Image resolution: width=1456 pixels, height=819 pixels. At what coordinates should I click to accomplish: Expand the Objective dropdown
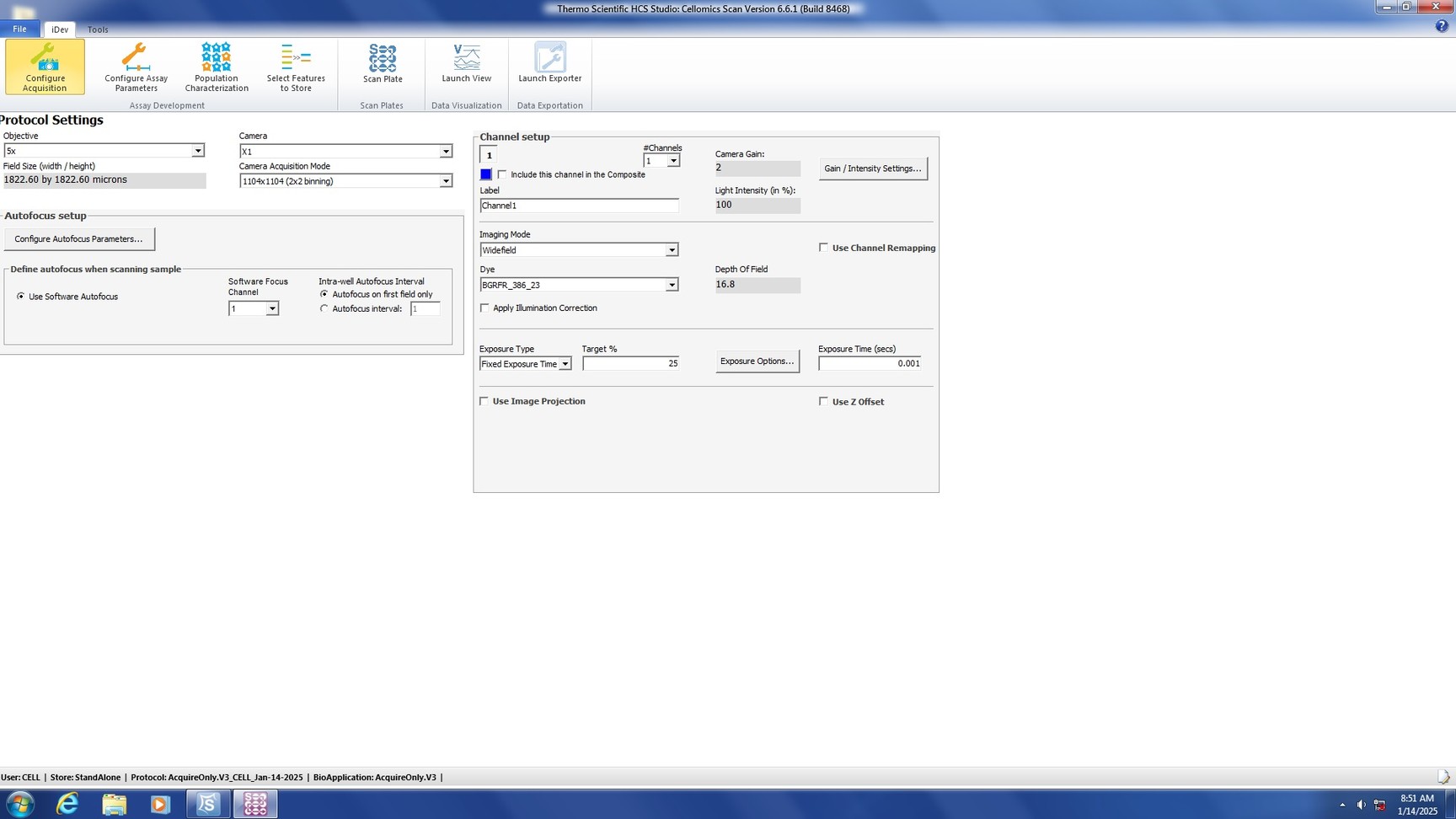click(197, 151)
